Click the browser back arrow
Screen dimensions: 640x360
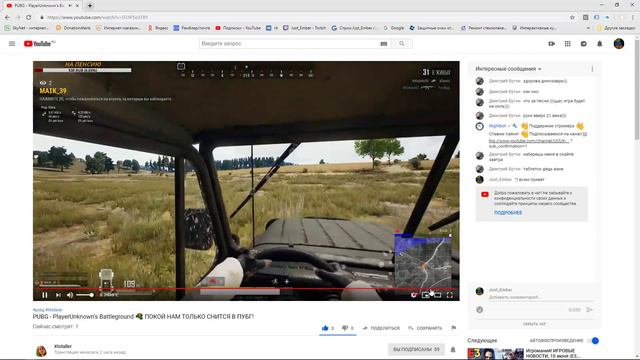tap(7, 18)
